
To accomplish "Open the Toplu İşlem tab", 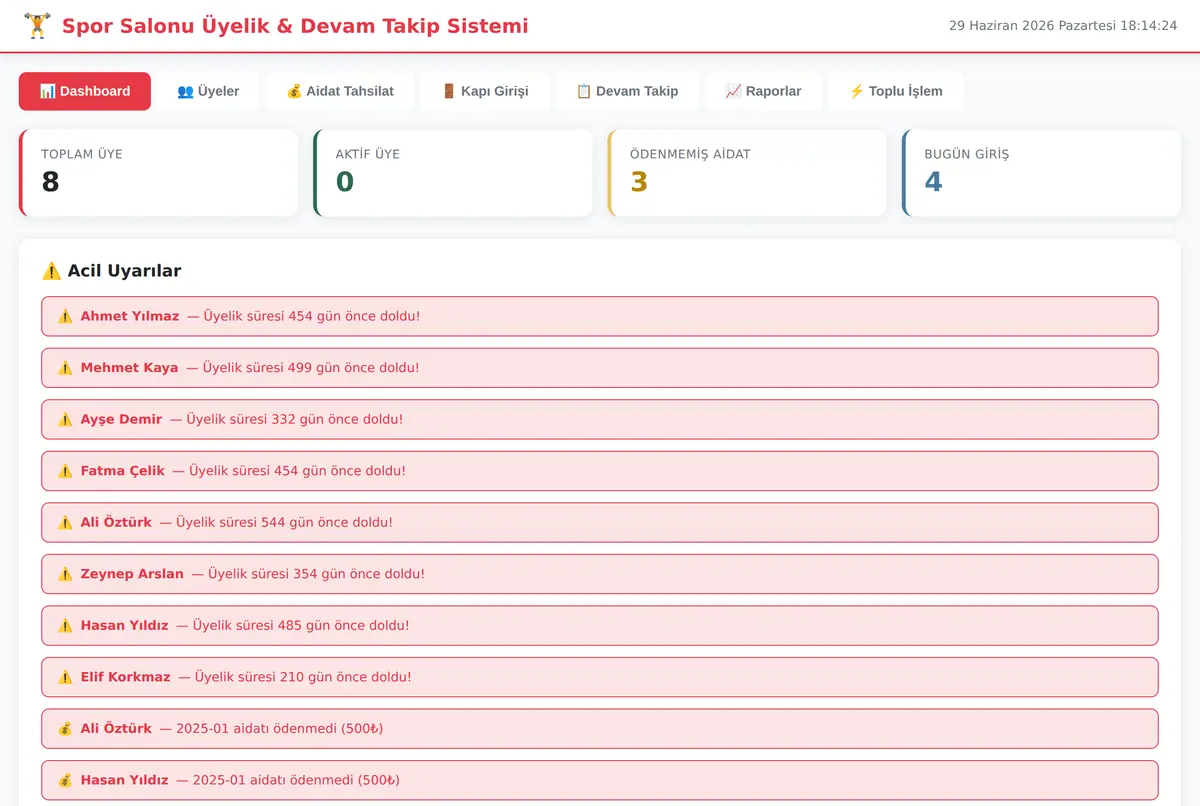I will (896, 91).
